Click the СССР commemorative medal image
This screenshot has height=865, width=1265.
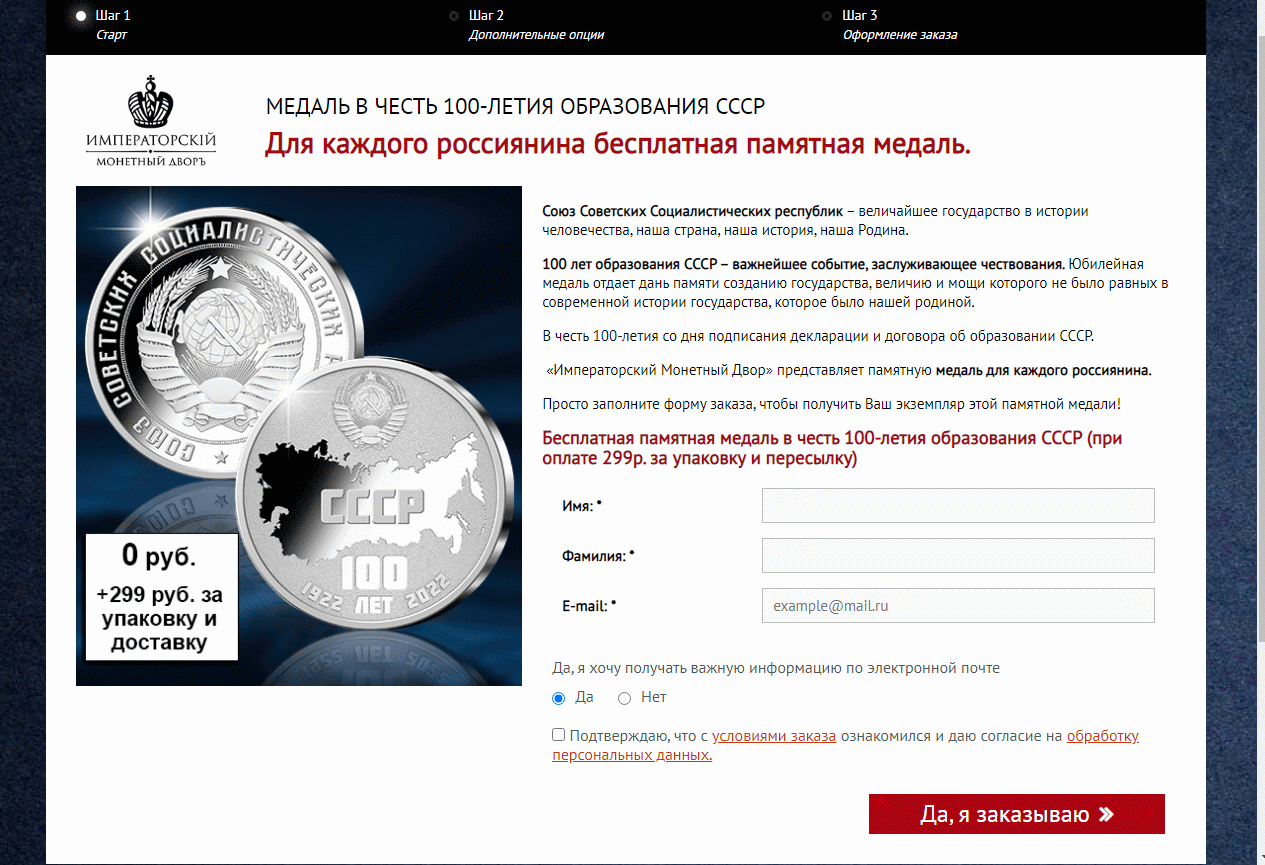299,436
